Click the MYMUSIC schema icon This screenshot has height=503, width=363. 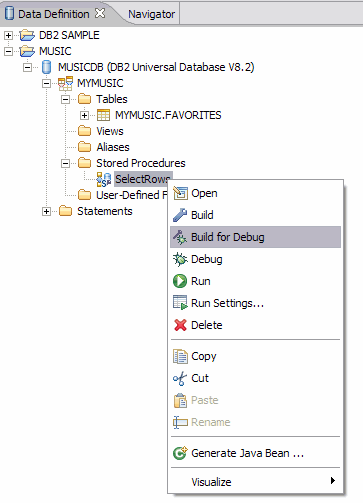pyautogui.click(x=65, y=83)
